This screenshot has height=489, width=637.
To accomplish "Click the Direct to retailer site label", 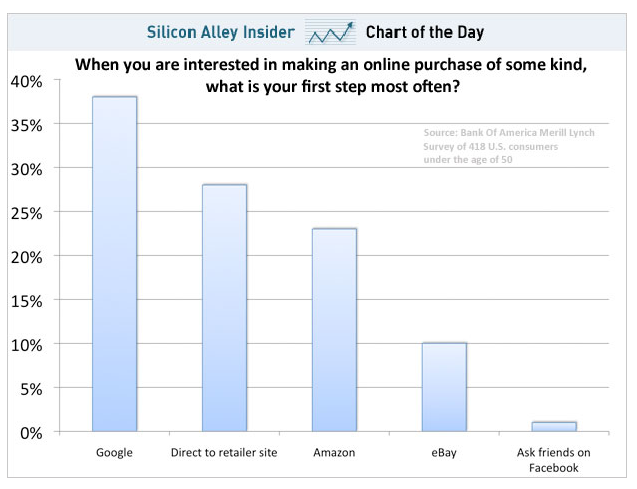I will (x=224, y=453).
